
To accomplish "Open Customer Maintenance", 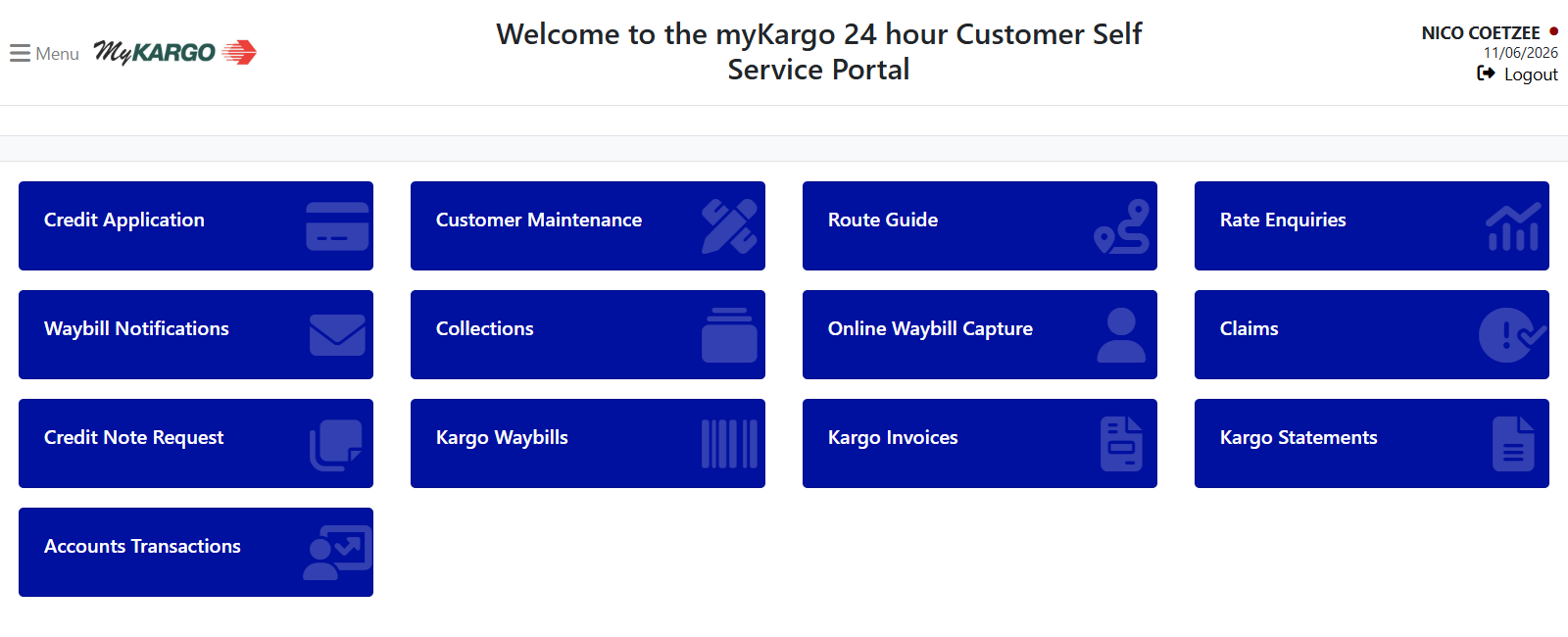I will click(x=588, y=225).
